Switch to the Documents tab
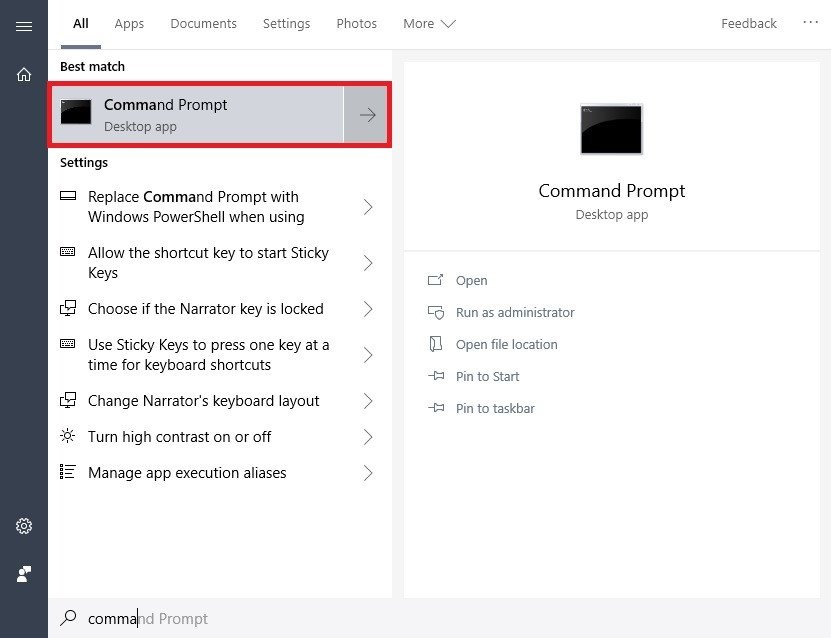This screenshot has height=638, width=831. click(203, 23)
